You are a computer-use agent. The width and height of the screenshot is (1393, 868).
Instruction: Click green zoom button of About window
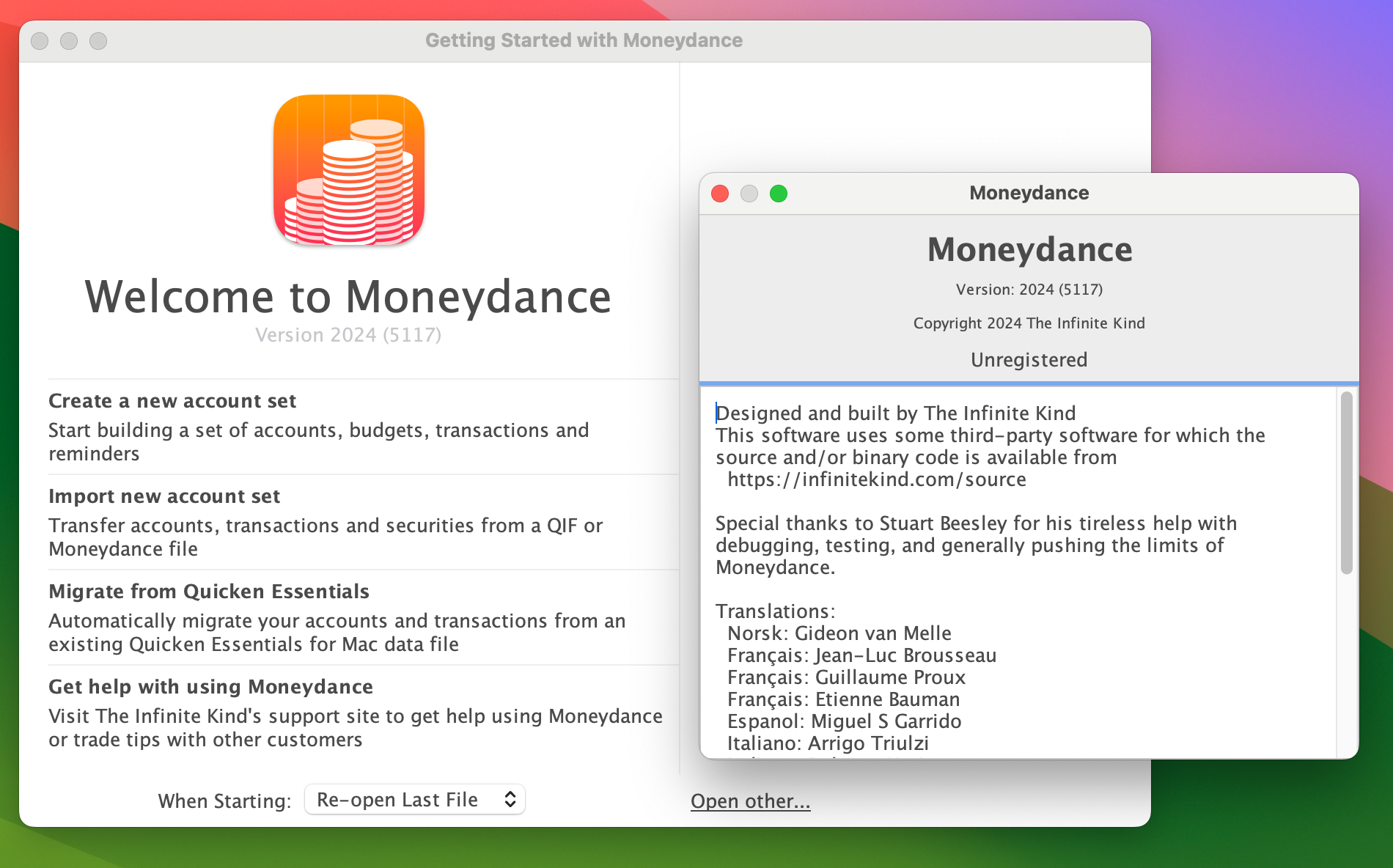[x=779, y=194]
